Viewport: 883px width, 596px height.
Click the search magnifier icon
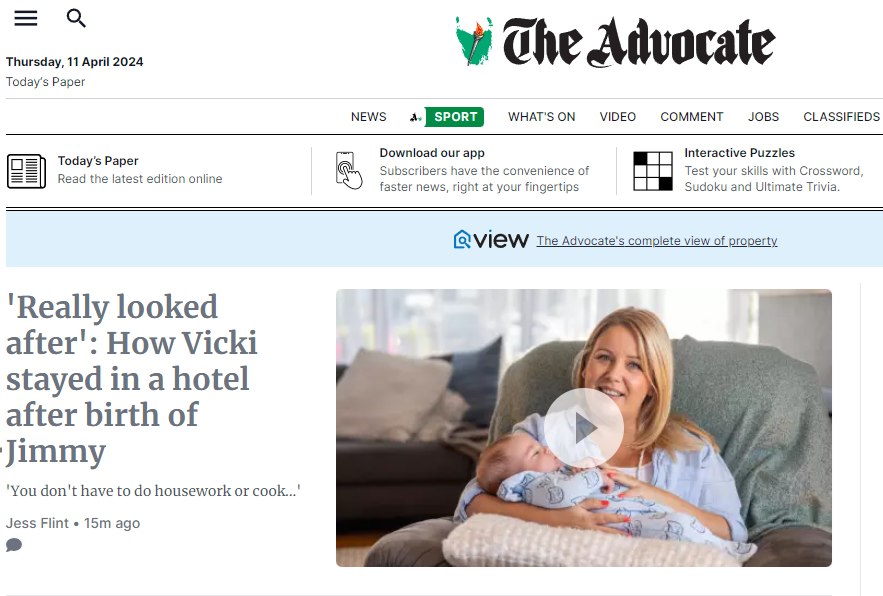coord(76,19)
